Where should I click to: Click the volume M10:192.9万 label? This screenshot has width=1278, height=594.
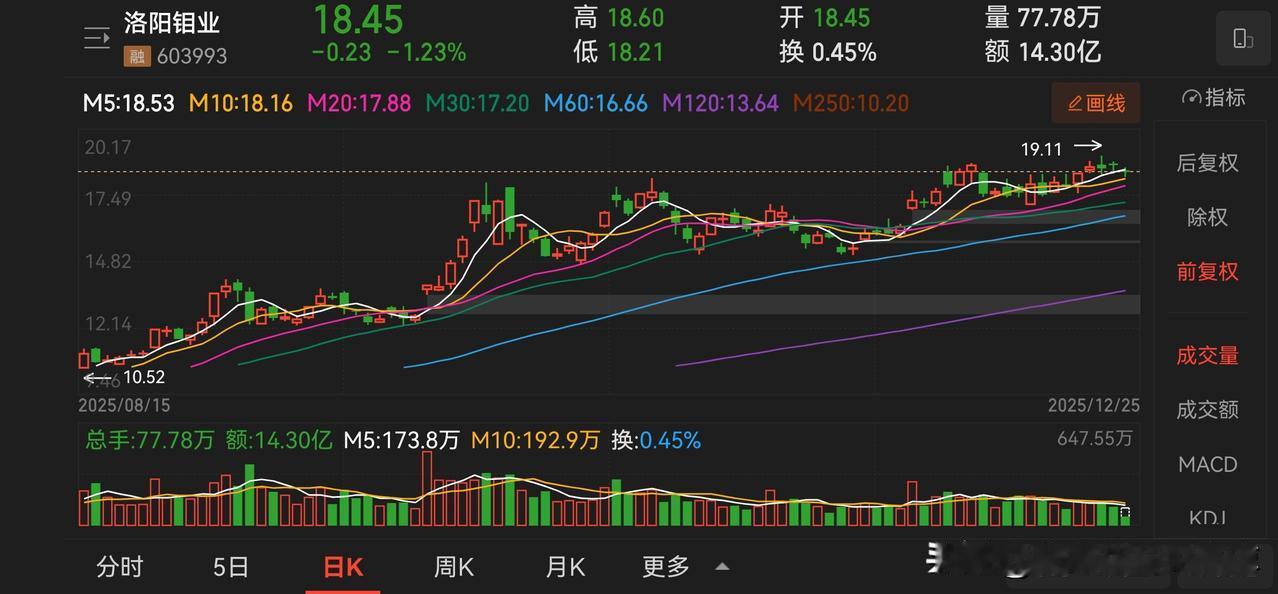[x=535, y=440]
